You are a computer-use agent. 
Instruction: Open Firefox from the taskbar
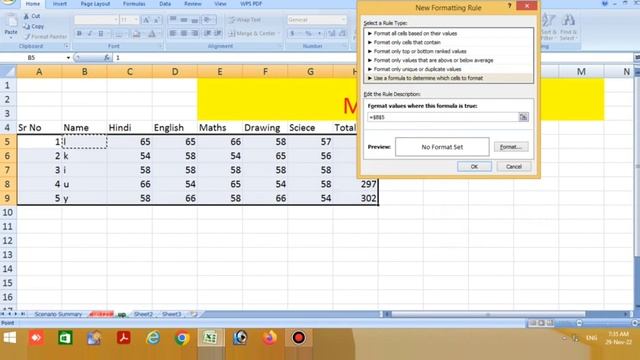click(269, 338)
